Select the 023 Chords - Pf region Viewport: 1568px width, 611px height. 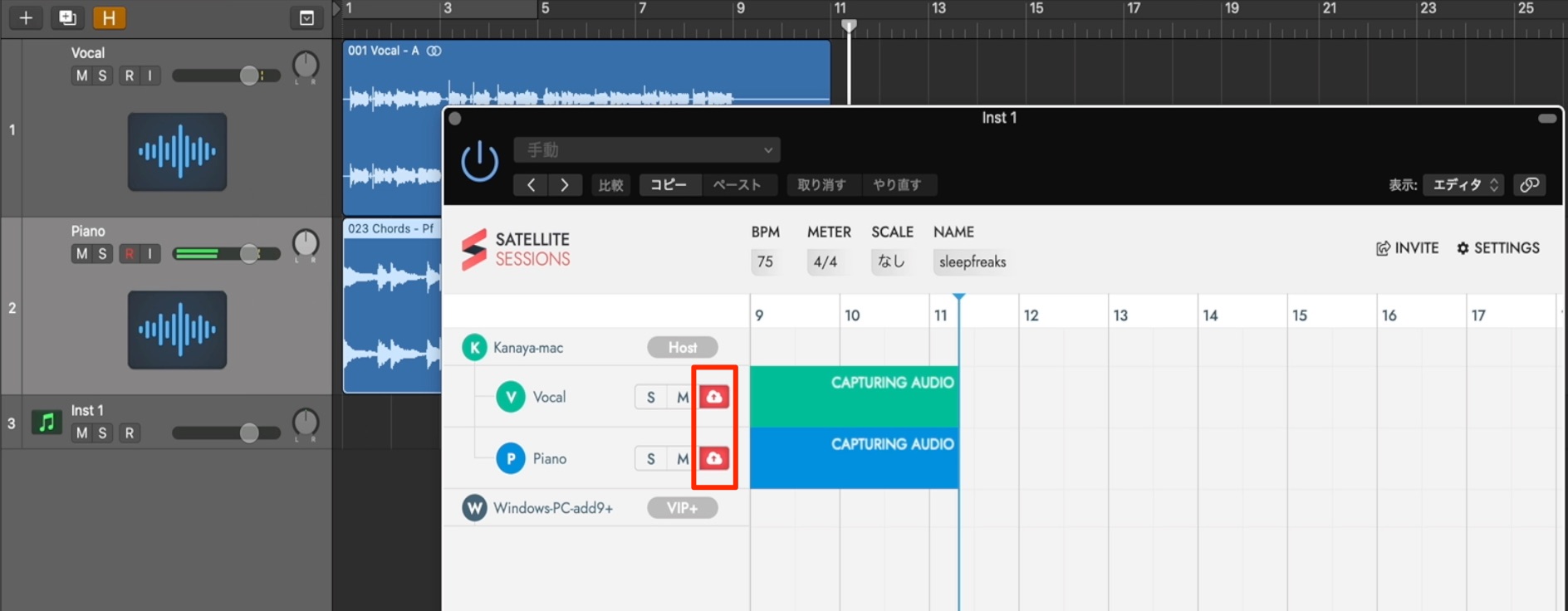(392, 305)
